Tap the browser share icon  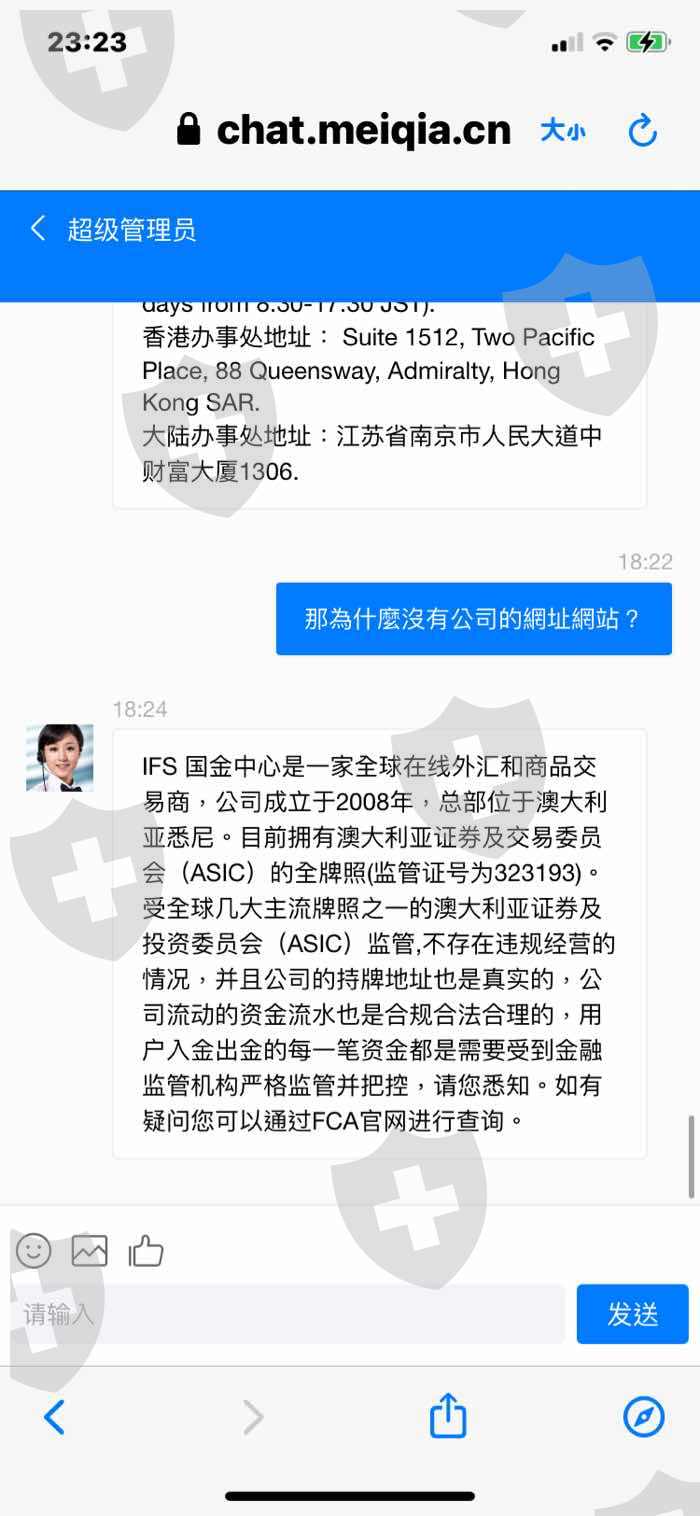(448, 1416)
